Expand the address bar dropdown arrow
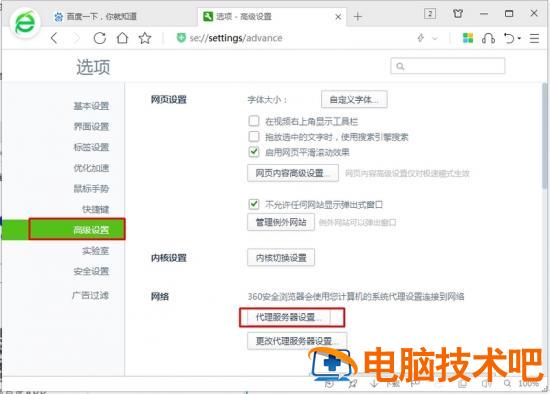550x394 pixels. [435, 38]
